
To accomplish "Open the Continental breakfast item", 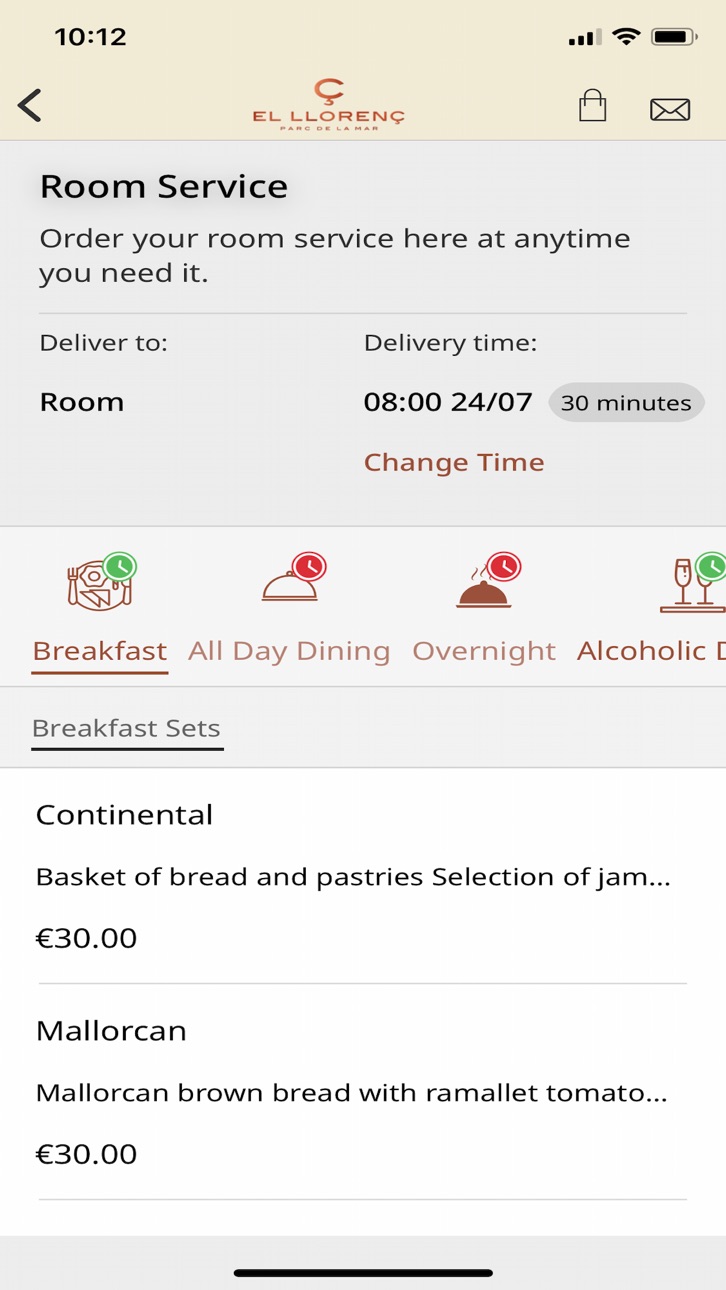I will click(363, 876).
